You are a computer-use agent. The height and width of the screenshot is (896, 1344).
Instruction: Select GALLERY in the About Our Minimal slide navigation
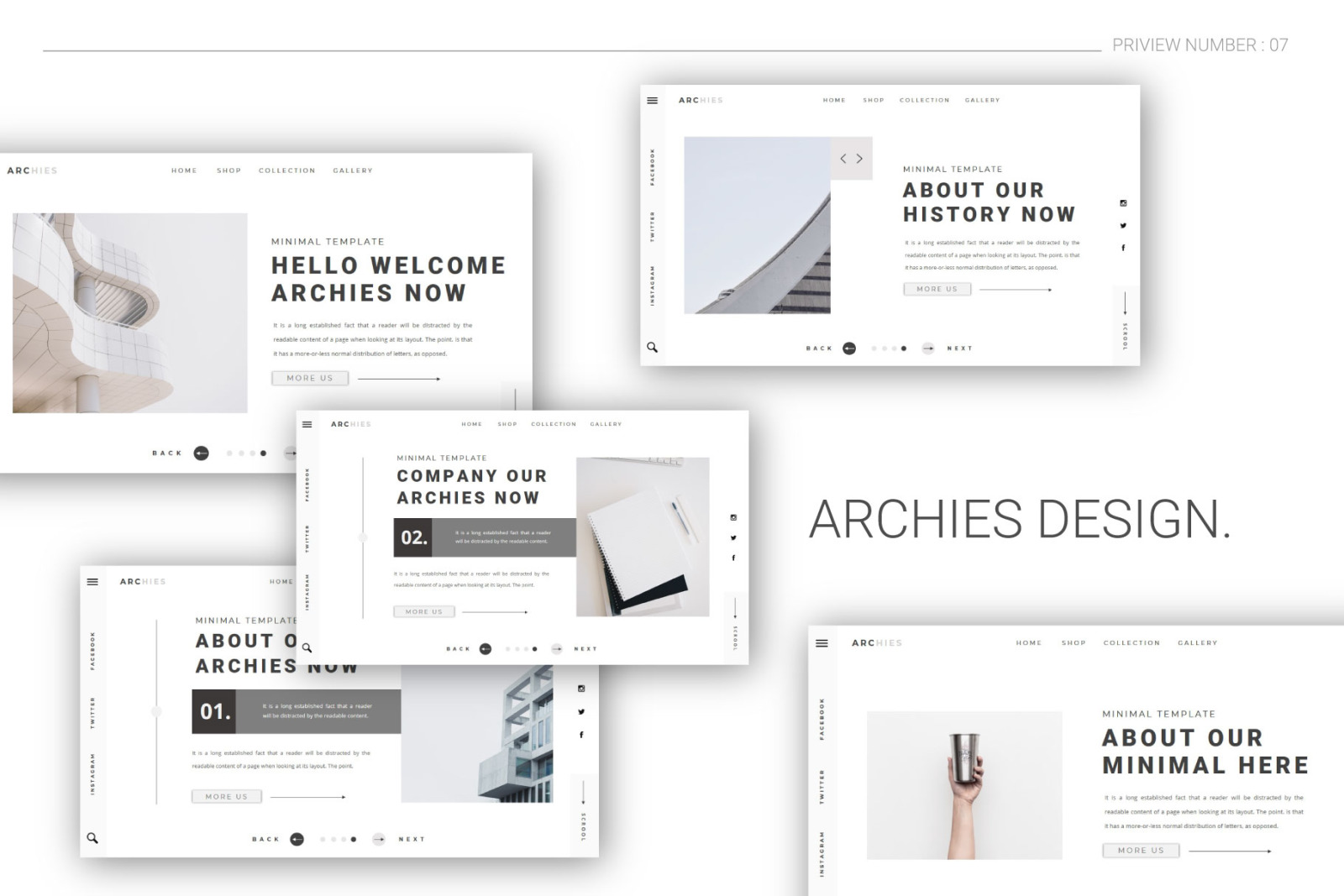coord(1197,643)
